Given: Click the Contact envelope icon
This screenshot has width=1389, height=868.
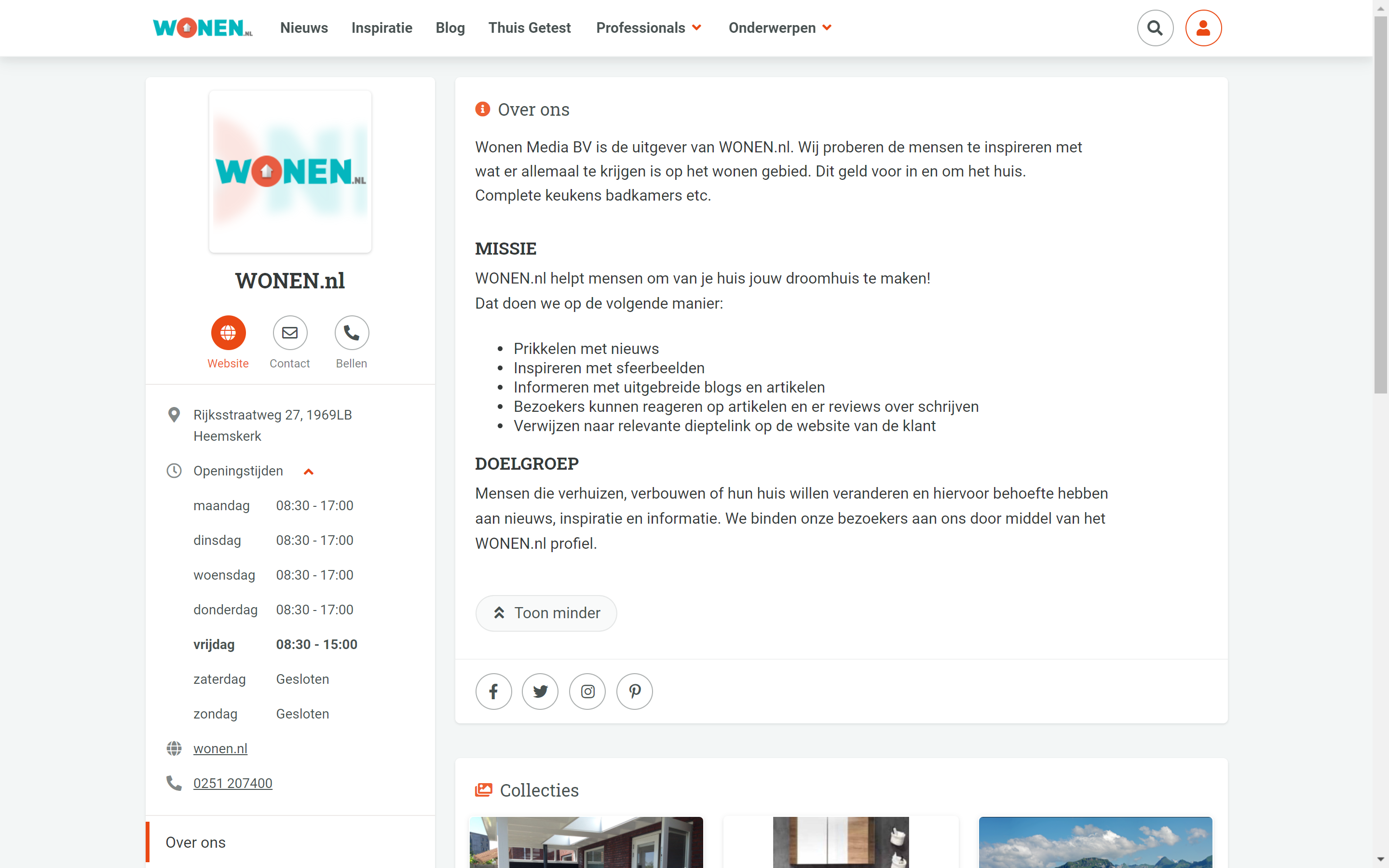Looking at the screenshot, I should 290,332.
